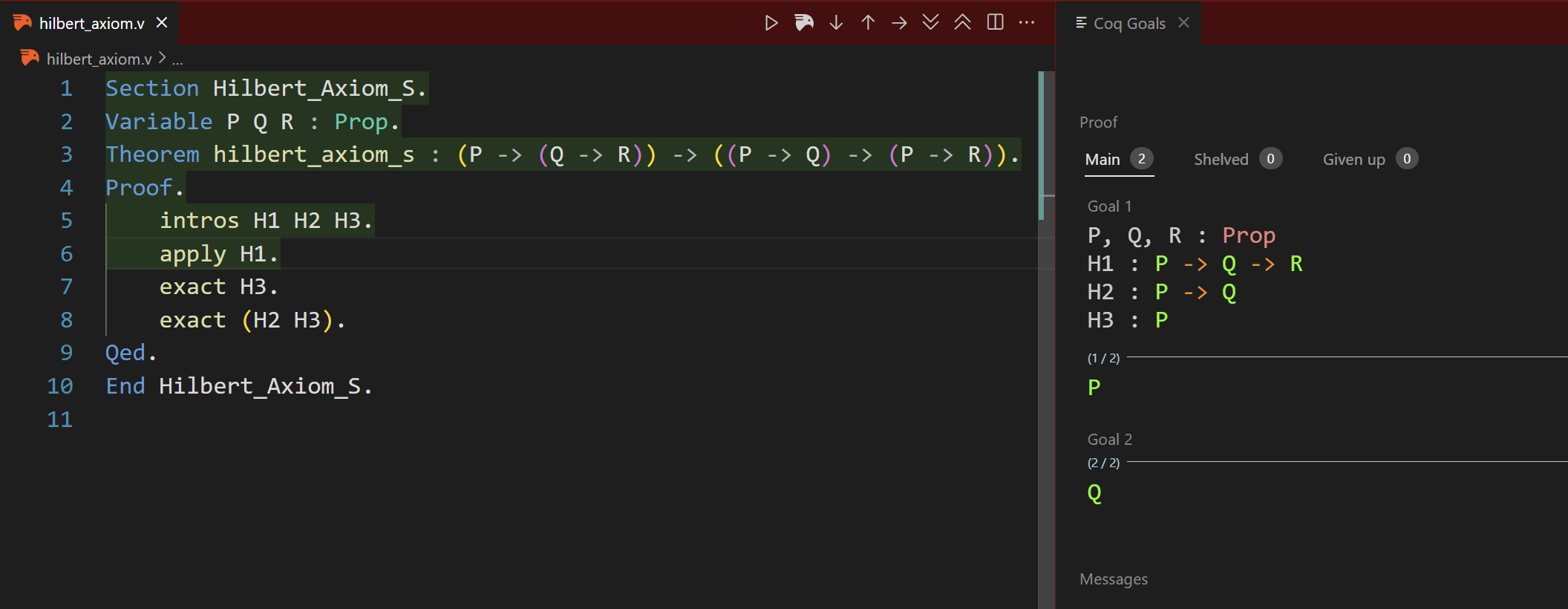Interpret to end with double-down chevrons
Image resolution: width=1568 pixels, height=609 pixels.
pos(930,23)
